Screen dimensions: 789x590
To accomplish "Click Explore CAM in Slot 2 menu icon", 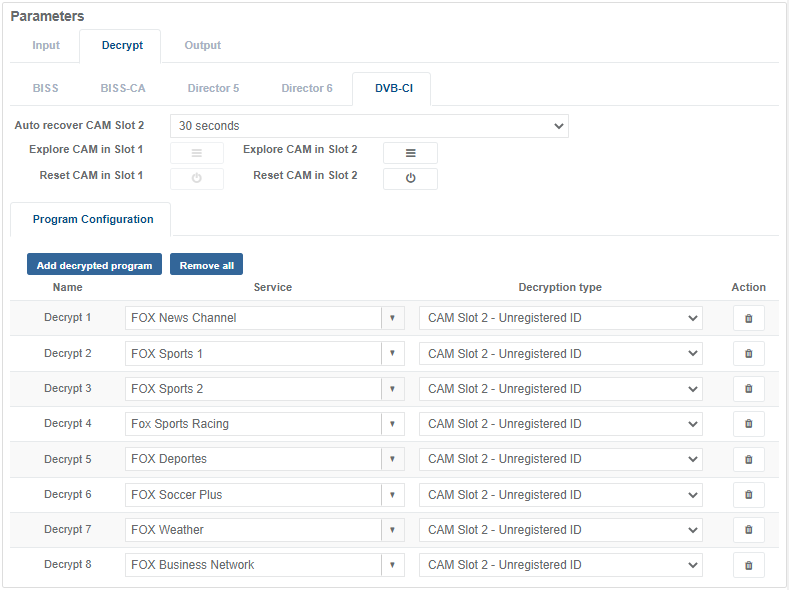I will [410, 153].
